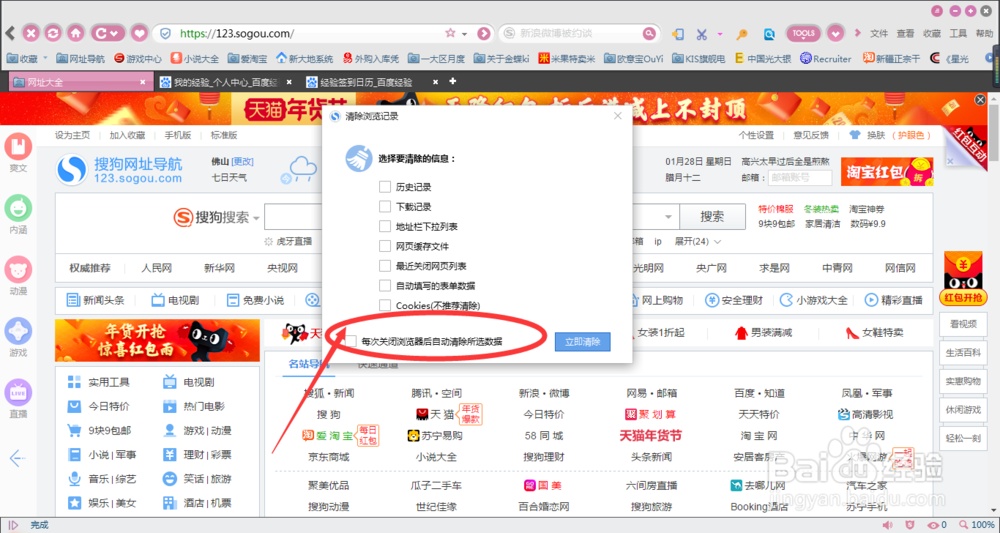
Task: Click the speaker mute icon in status bar
Action: click(x=887, y=525)
